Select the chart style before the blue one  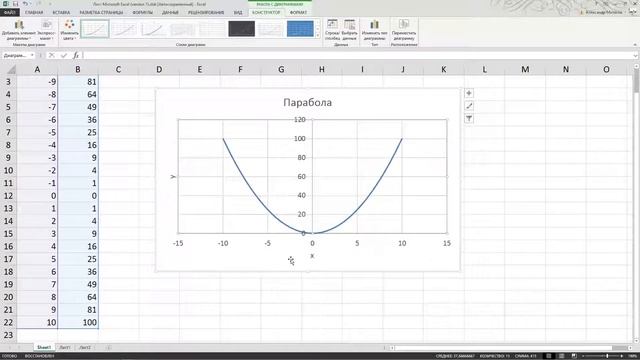coord(271,29)
